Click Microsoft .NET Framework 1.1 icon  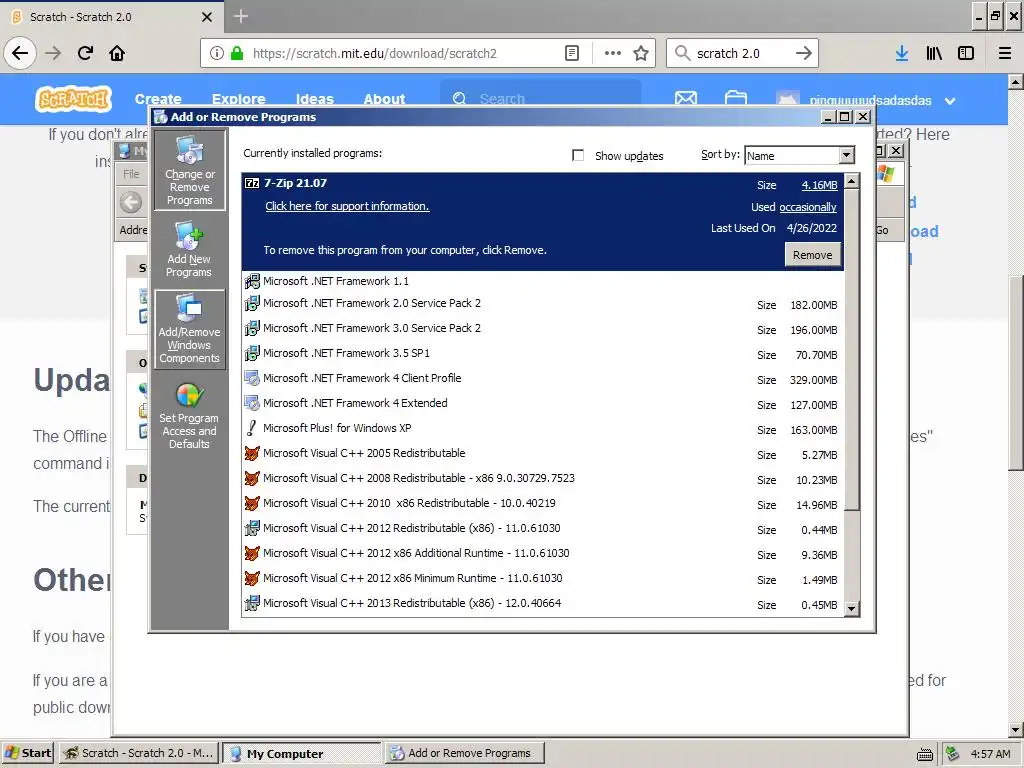click(x=252, y=281)
